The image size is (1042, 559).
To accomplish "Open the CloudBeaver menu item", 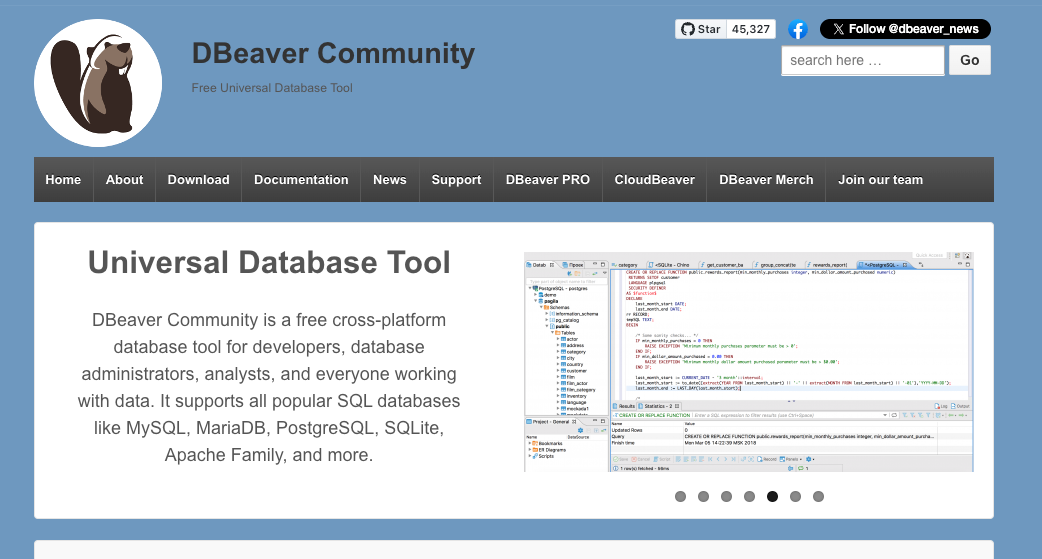I will tap(655, 179).
